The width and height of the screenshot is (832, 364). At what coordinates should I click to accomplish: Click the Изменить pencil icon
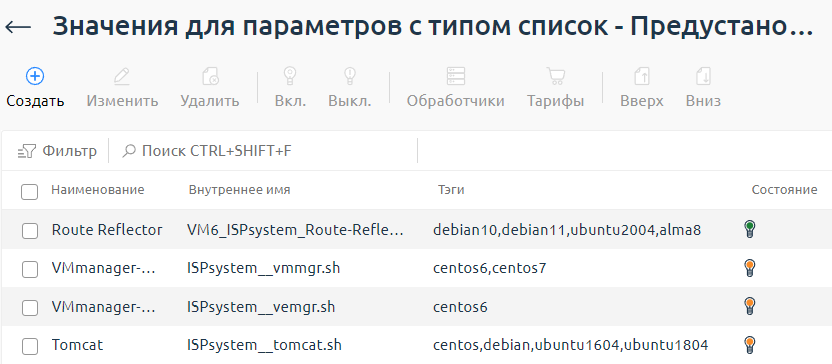coord(122,76)
